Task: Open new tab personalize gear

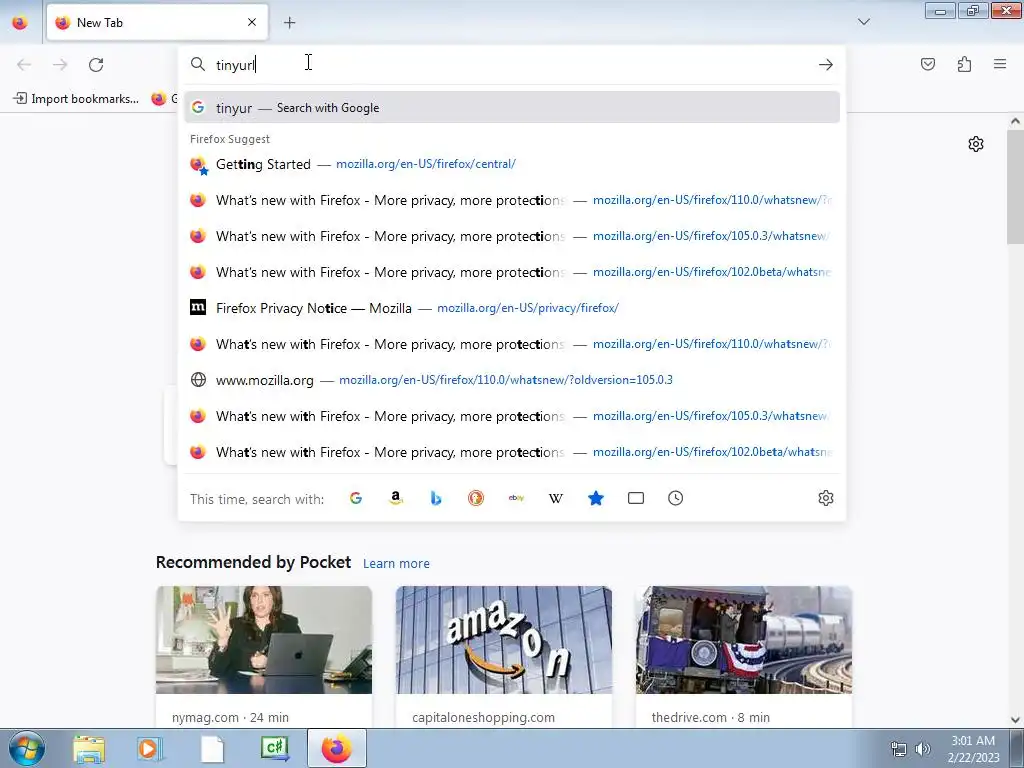Action: coord(976,144)
